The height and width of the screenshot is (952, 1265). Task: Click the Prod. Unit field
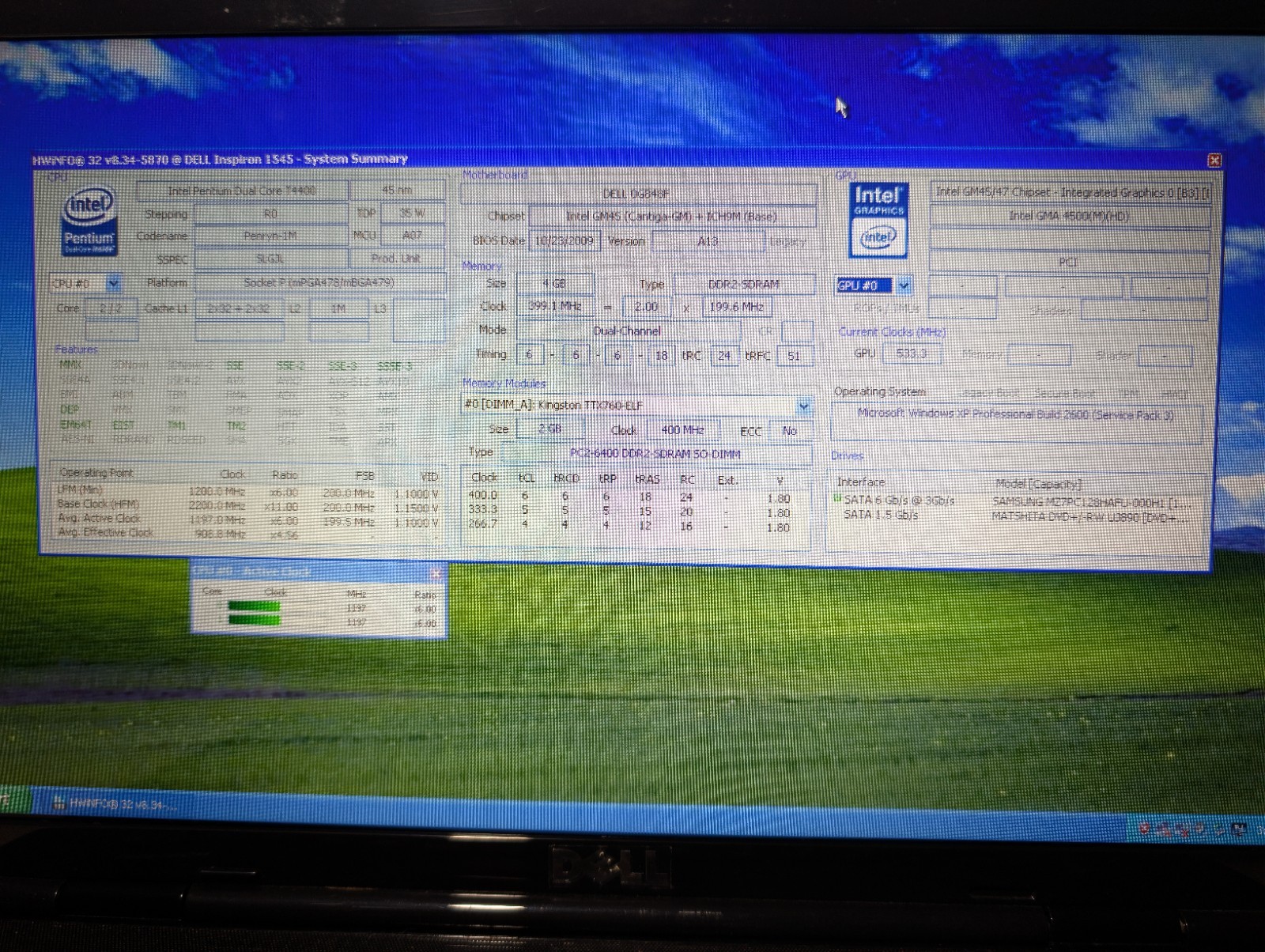pyautogui.click(x=397, y=258)
